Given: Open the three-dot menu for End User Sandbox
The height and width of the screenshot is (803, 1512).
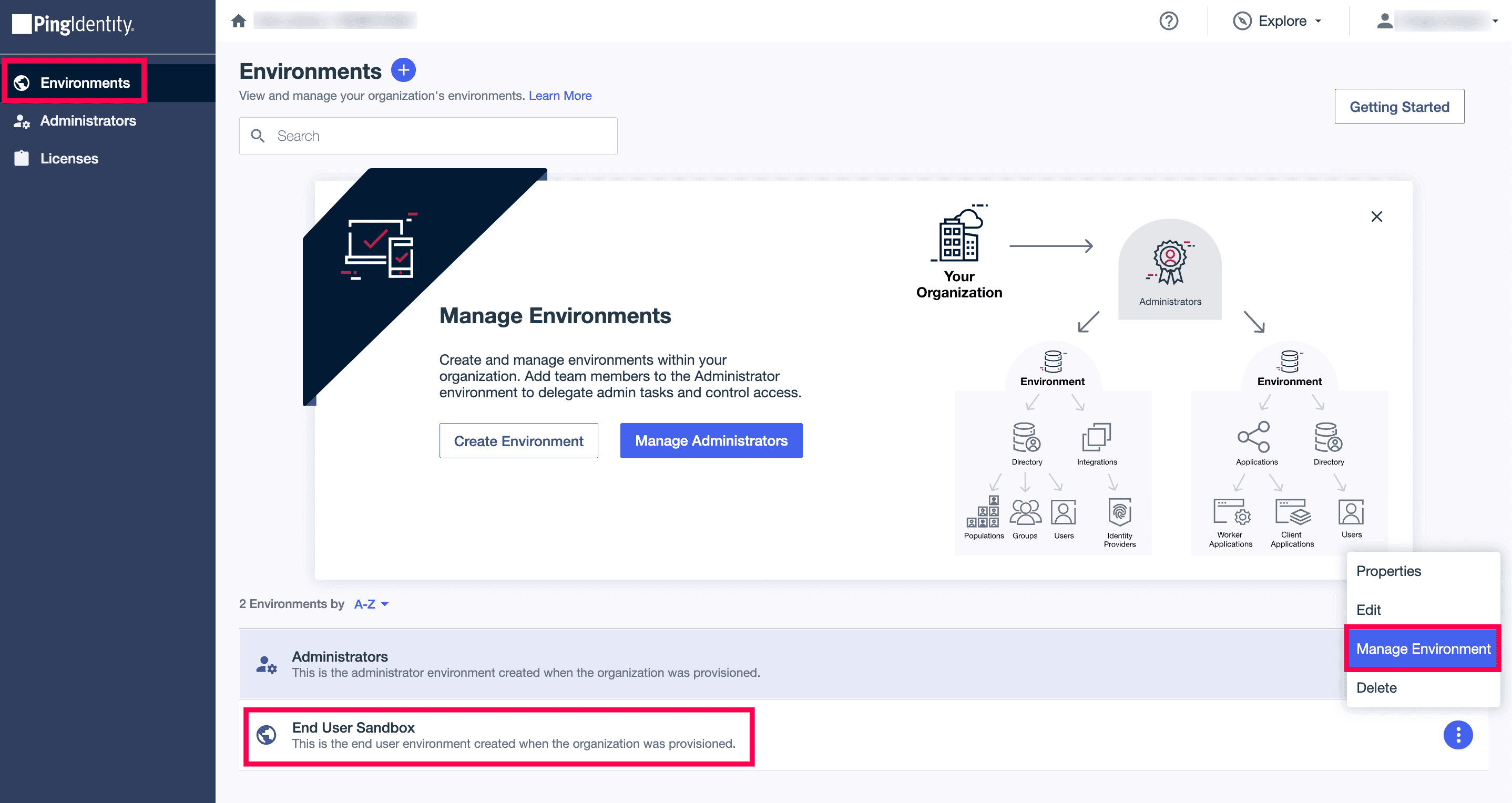Looking at the screenshot, I should tap(1457, 734).
